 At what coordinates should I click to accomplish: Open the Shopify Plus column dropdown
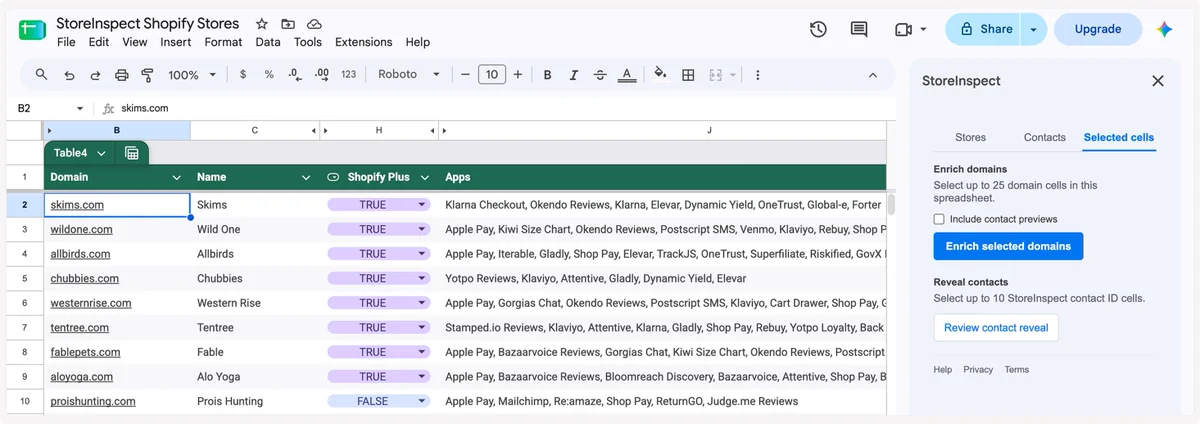click(424, 177)
